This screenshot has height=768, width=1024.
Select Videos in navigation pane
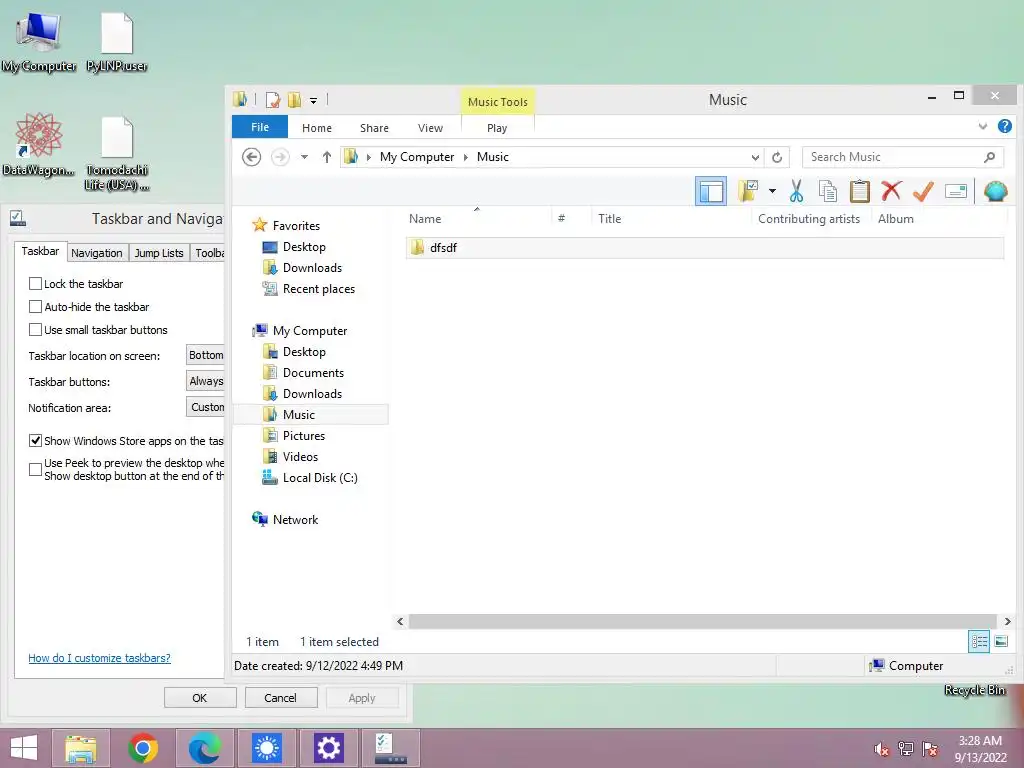[x=300, y=456]
